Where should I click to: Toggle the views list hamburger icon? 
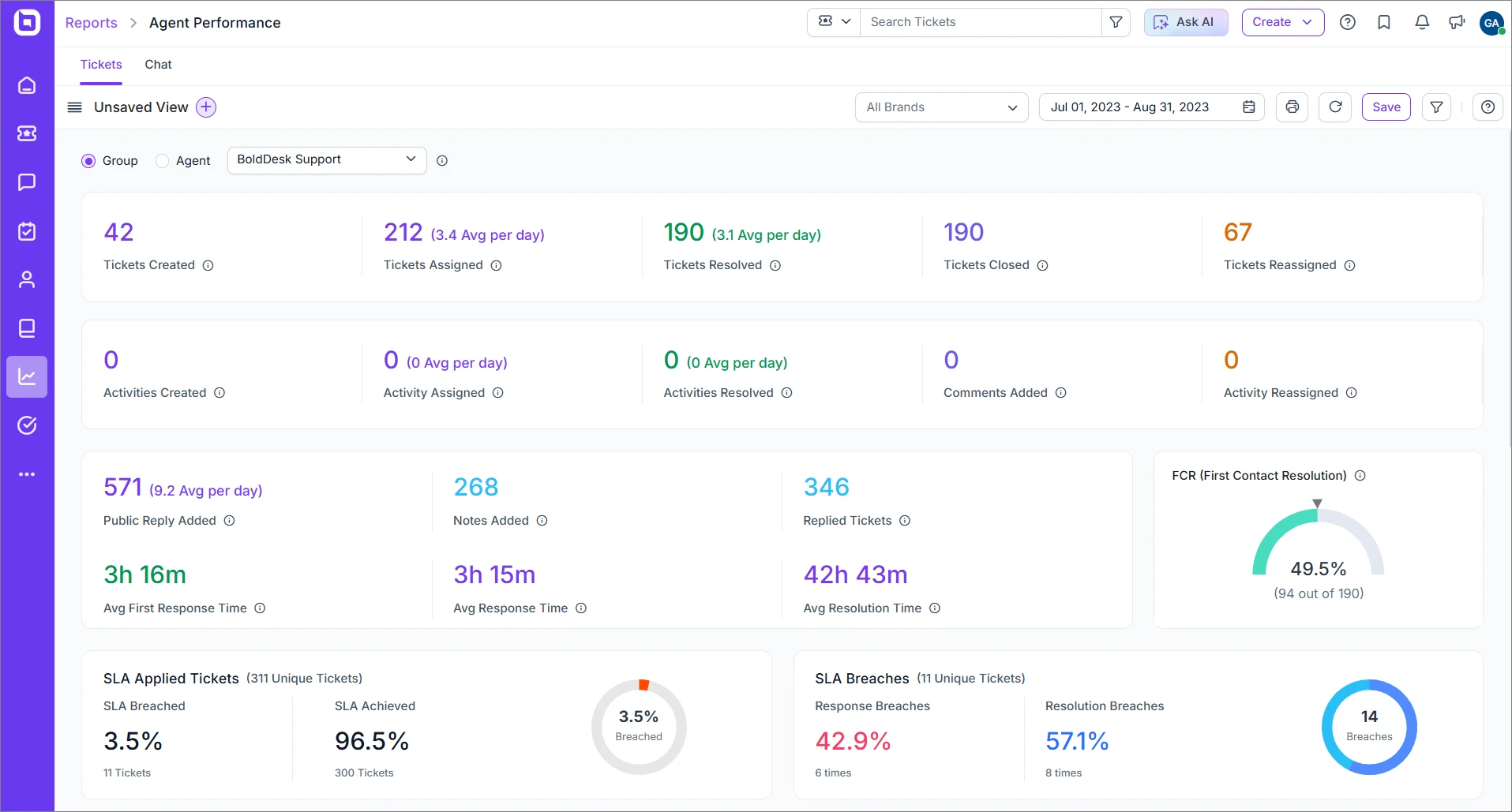pyautogui.click(x=75, y=107)
